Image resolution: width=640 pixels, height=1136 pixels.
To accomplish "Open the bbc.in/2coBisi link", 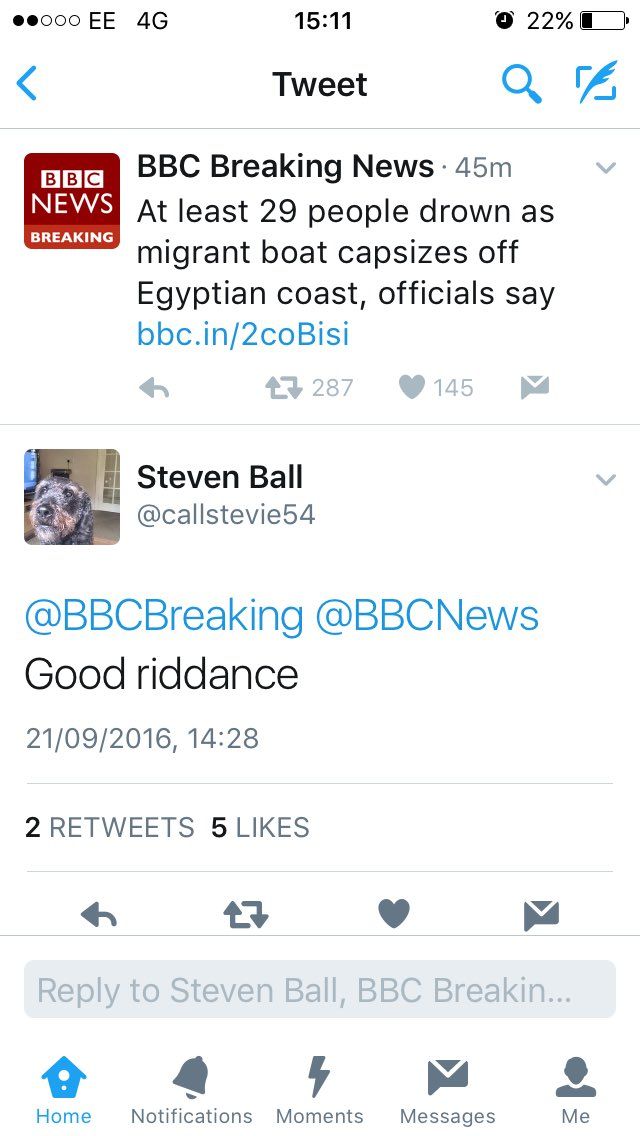I will click(243, 335).
